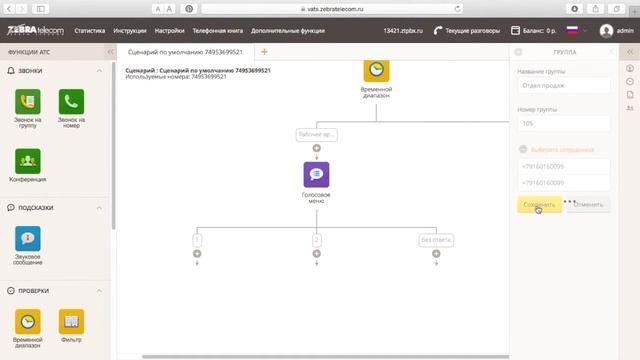Viewport: 640px width, 360px height.
Task: Open the Телефонная книга menu
Action: pos(218,31)
